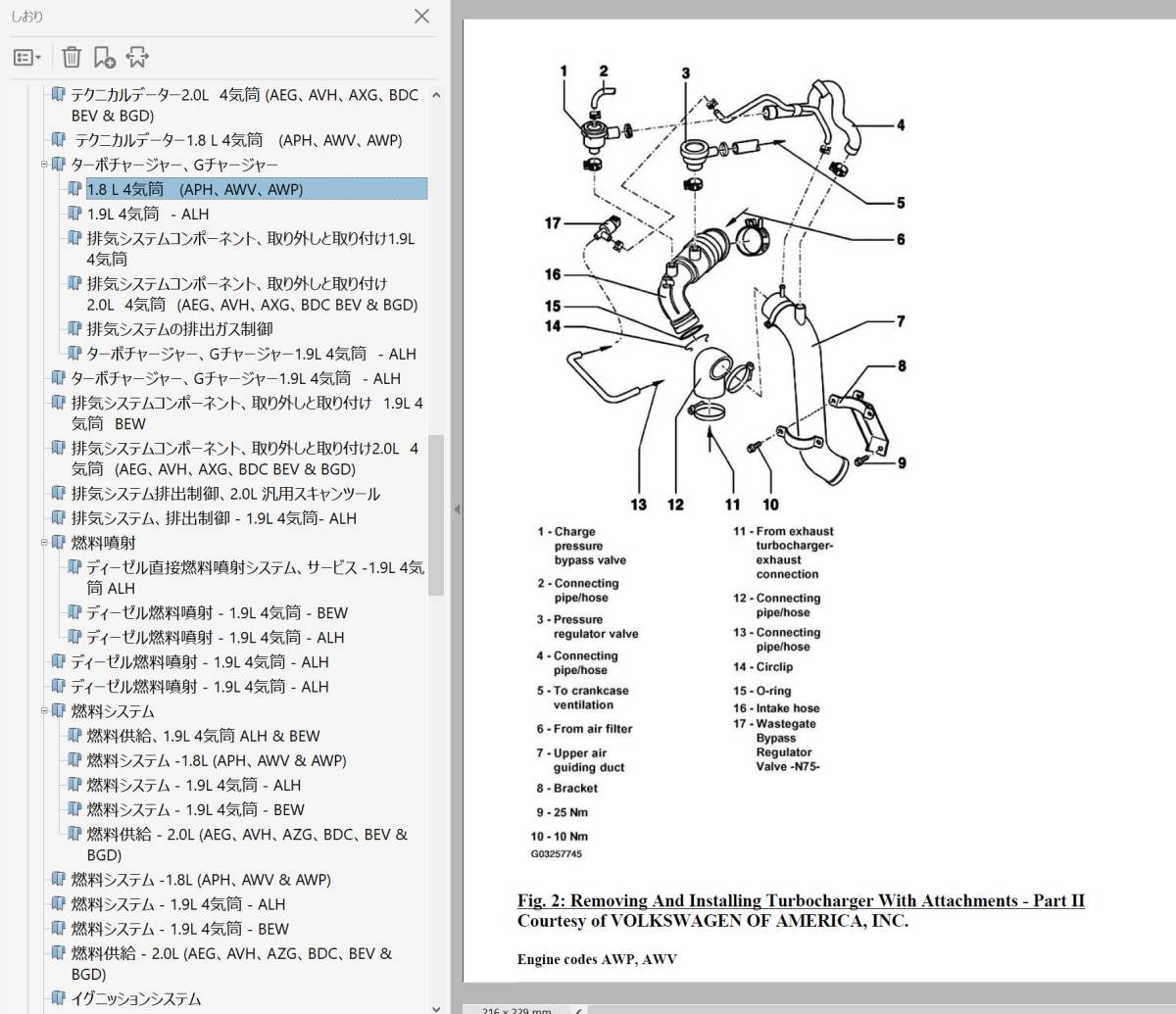Delete the selected bookmark with trash icon
This screenshot has width=1176, height=1014.
(72, 58)
